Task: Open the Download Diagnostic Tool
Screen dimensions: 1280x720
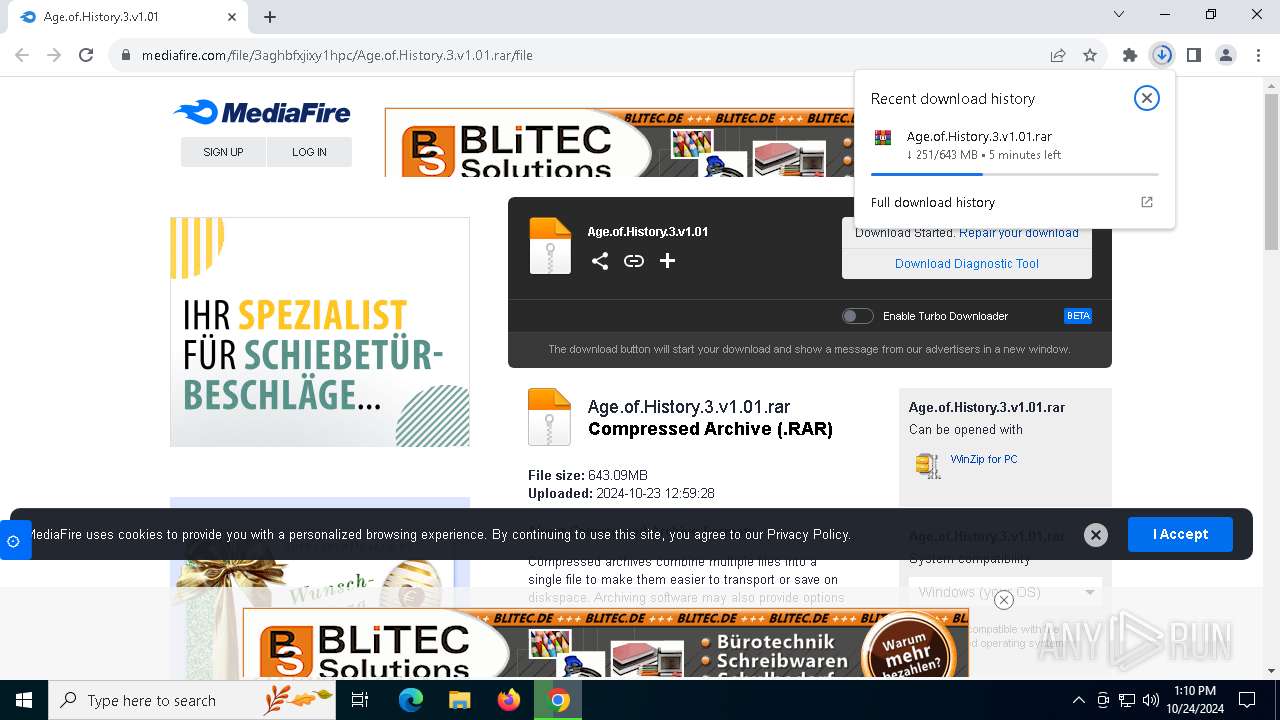Action: tap(967, 264)
